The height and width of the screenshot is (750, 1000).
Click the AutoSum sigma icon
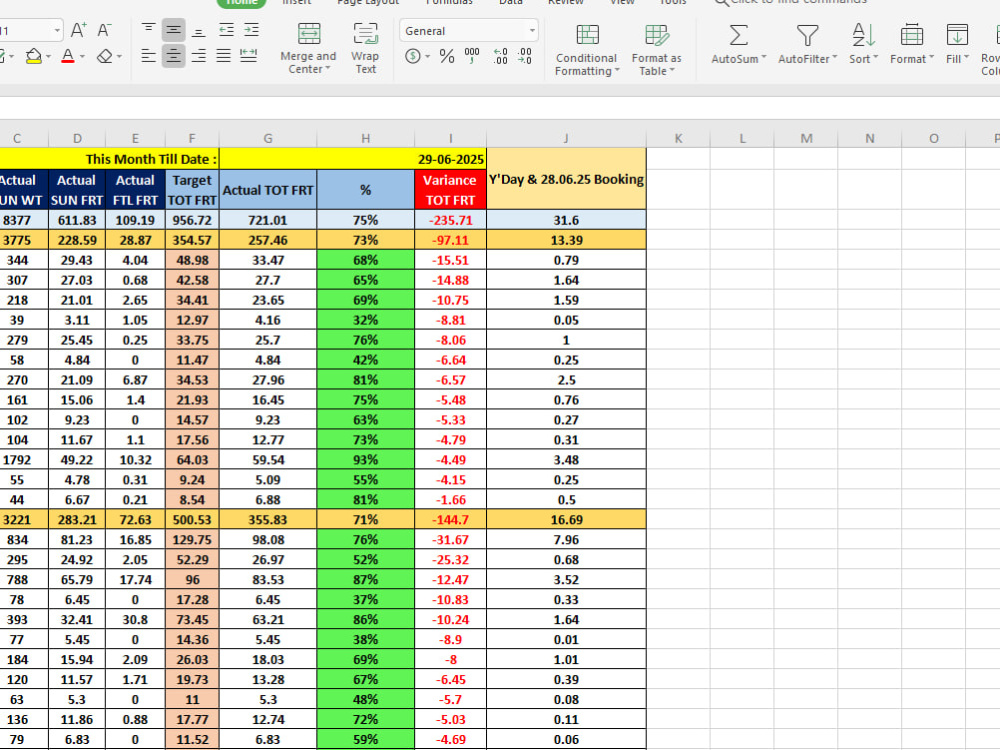(739, 35)
